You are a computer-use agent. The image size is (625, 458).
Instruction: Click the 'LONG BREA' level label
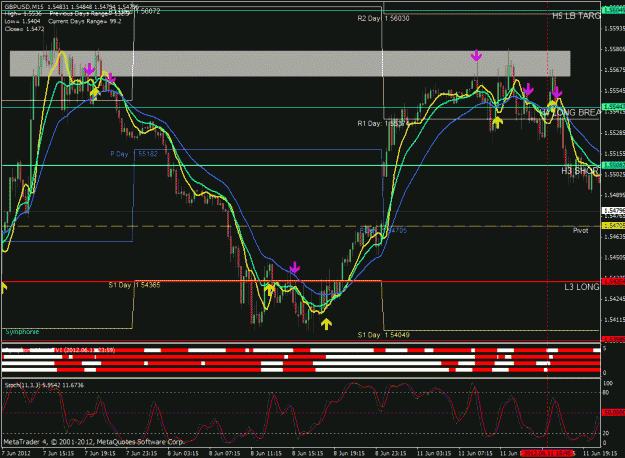click(x=576, y=113)
